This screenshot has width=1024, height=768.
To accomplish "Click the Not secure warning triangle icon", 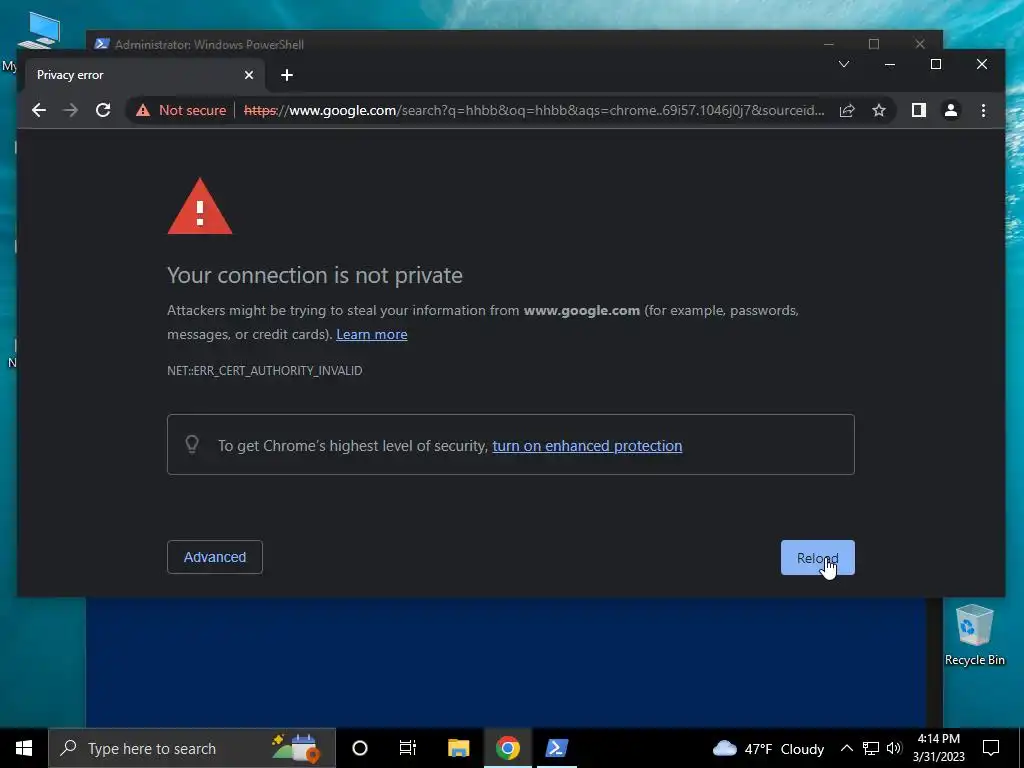I will point(143,110).
